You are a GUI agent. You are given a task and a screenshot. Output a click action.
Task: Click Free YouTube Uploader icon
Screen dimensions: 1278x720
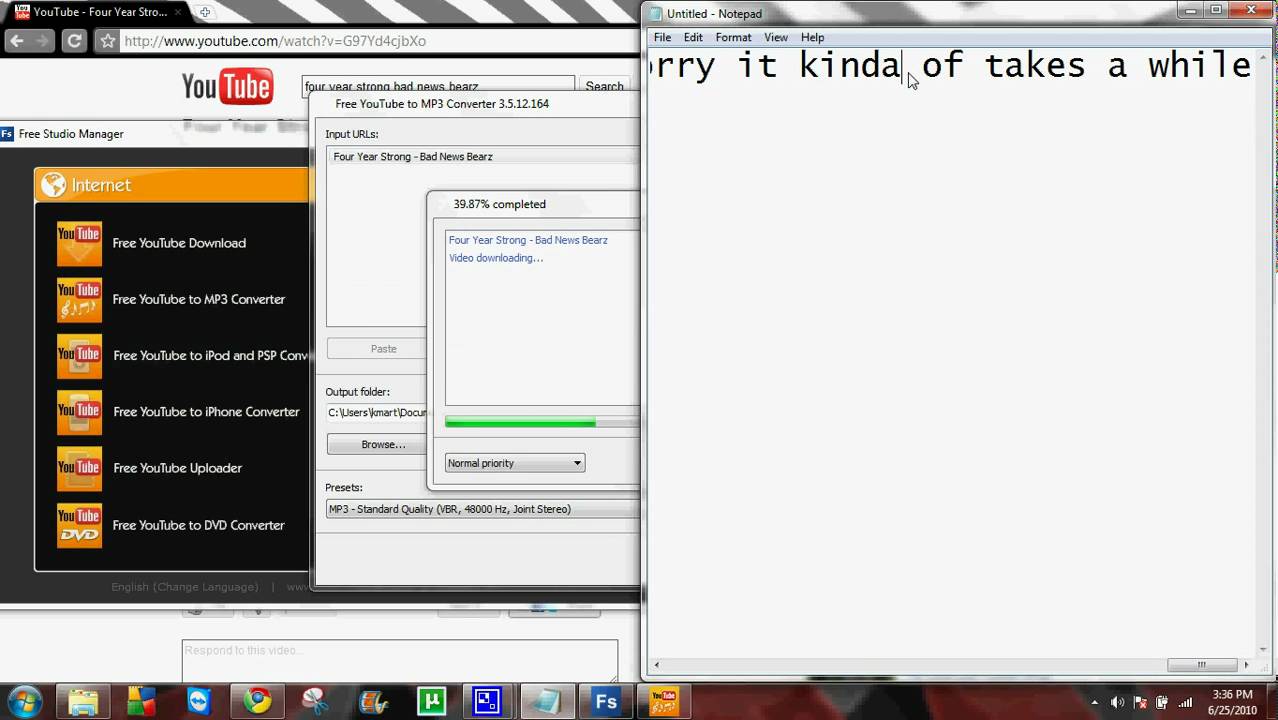tap(79, 468)
